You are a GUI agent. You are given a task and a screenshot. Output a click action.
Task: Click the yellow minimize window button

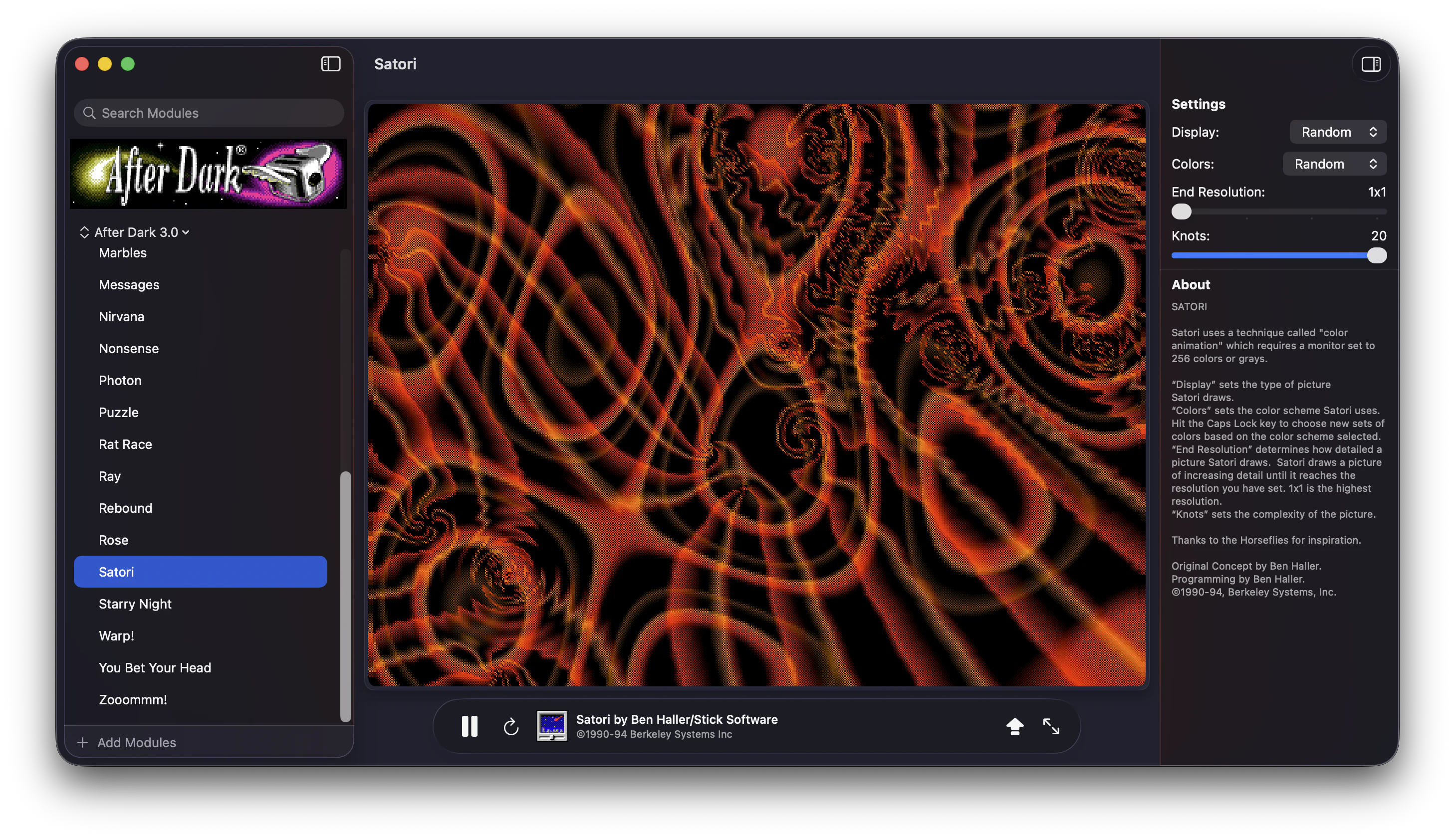point(104,63)
